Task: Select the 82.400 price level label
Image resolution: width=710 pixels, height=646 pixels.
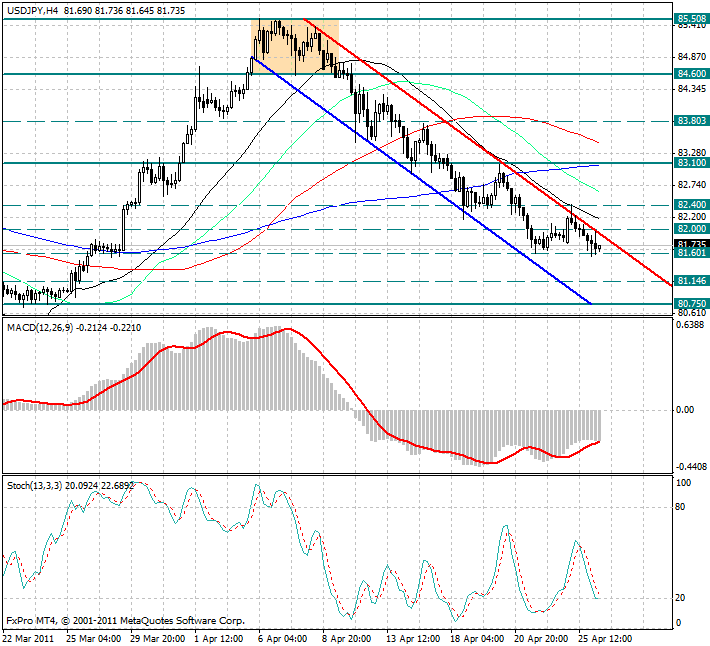Action: (x=691, y=205)
